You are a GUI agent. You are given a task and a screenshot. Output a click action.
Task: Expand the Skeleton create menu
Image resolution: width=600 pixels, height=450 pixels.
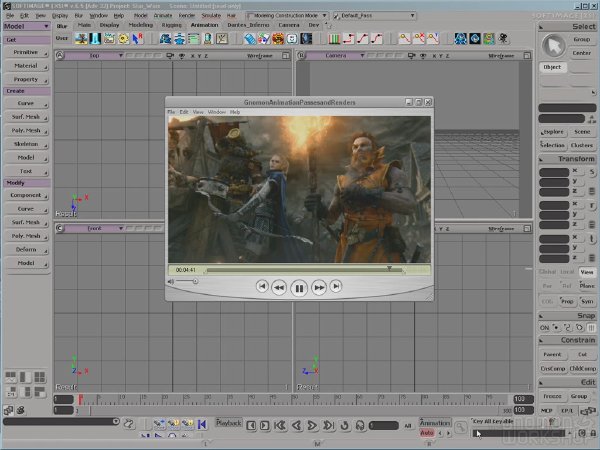tap(27, 144)
